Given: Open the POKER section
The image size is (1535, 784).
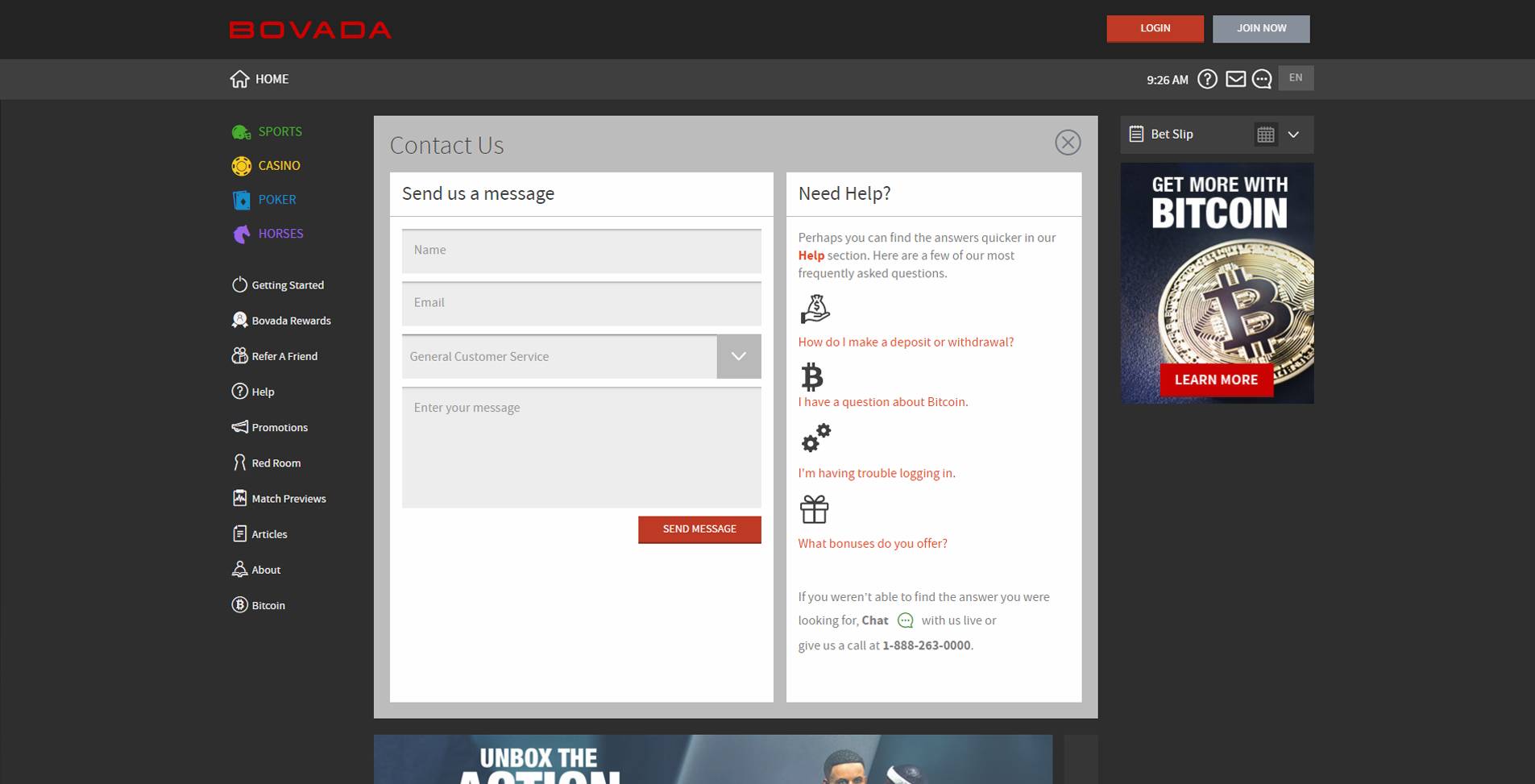Looking at the screenshot, I should 276,199.
